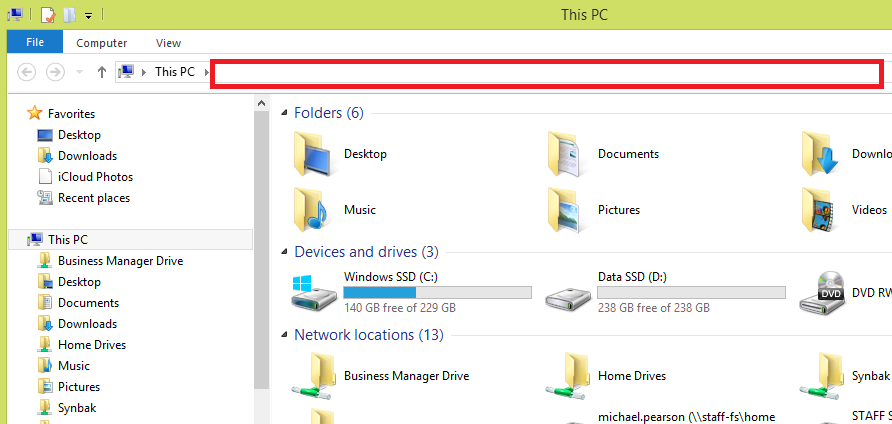Select Documents in the navigation pane
Viewport: 892px width, 424px height.
[88, 303]
